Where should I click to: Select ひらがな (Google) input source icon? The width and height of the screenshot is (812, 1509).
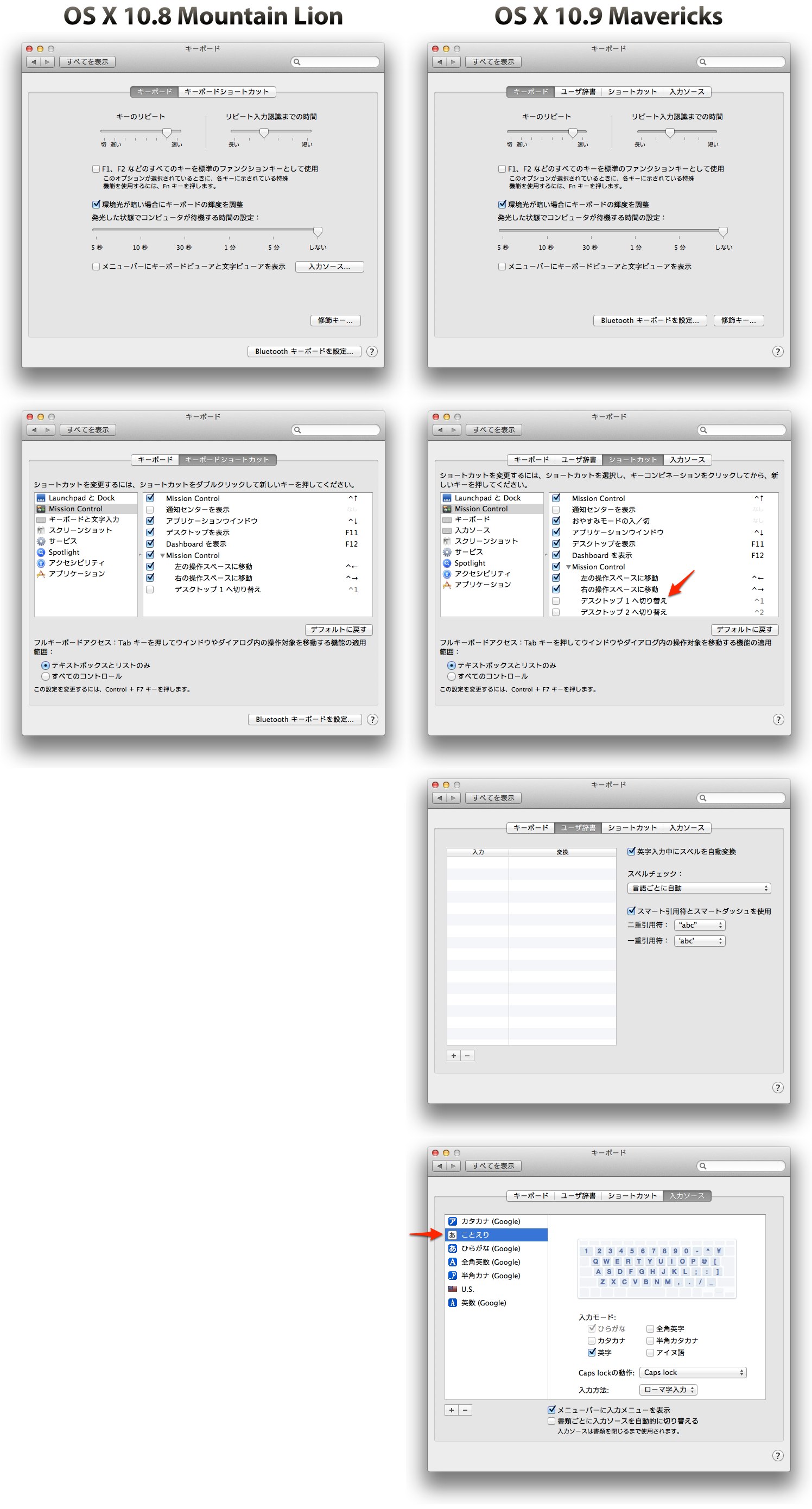[452, 1248]
